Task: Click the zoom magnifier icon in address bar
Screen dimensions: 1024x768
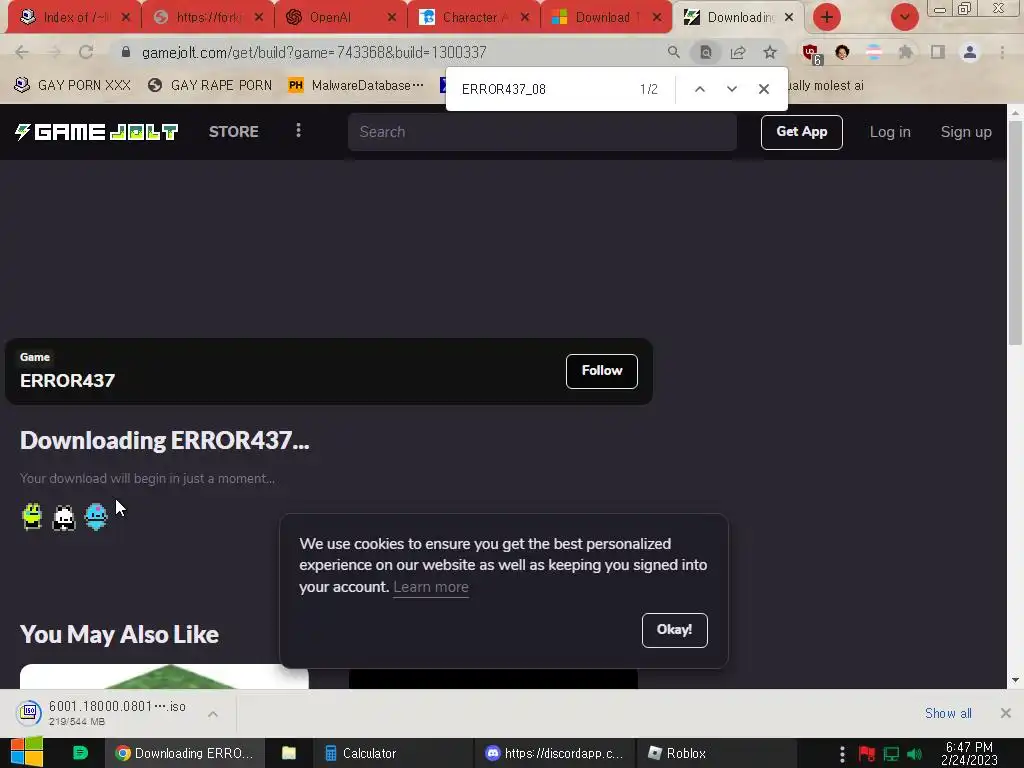Action: (x=673, y=52)
